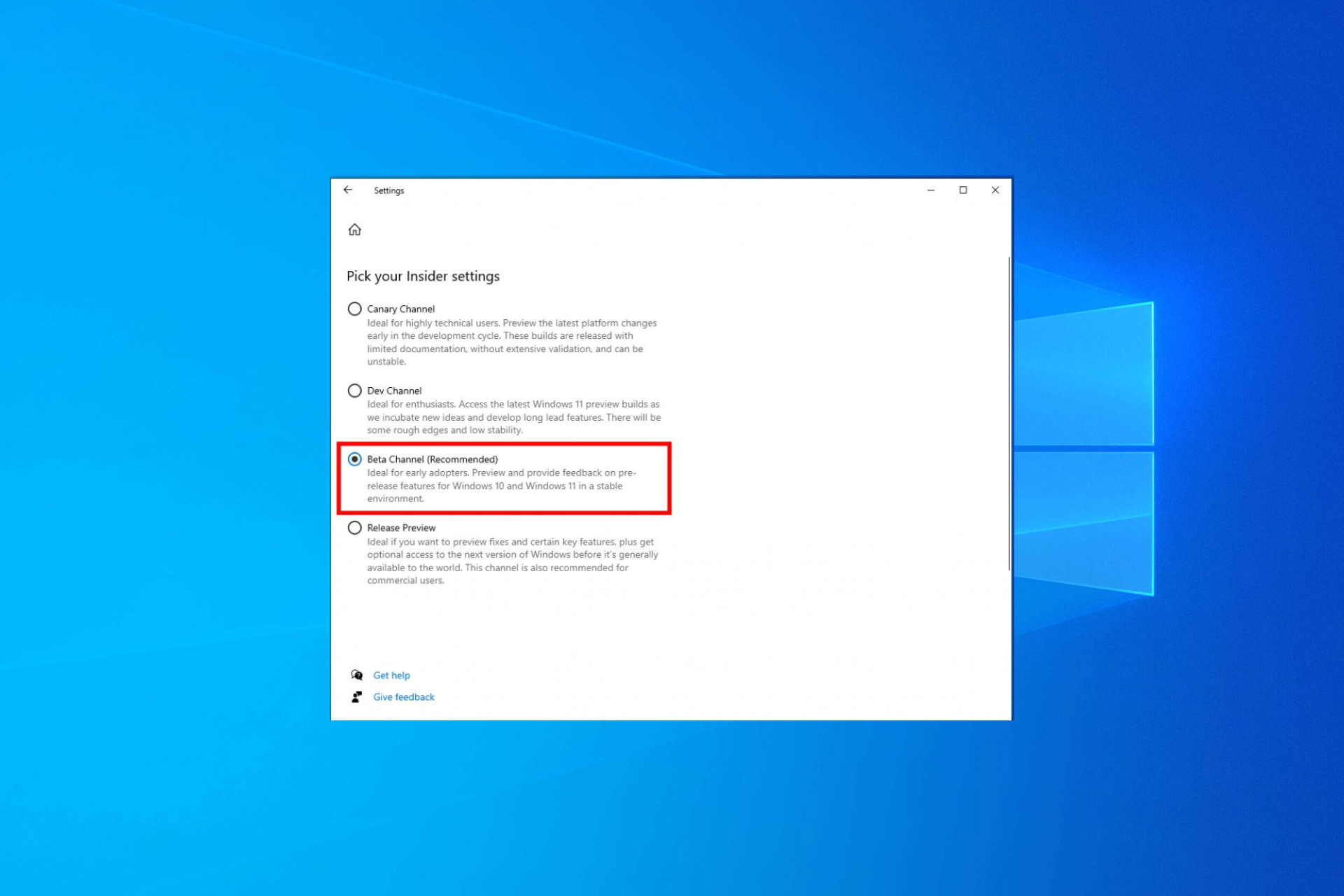Click the 'Pick your Insider settings' heading
Viewport: 1344px width, 896px height.
coord(423,276)
